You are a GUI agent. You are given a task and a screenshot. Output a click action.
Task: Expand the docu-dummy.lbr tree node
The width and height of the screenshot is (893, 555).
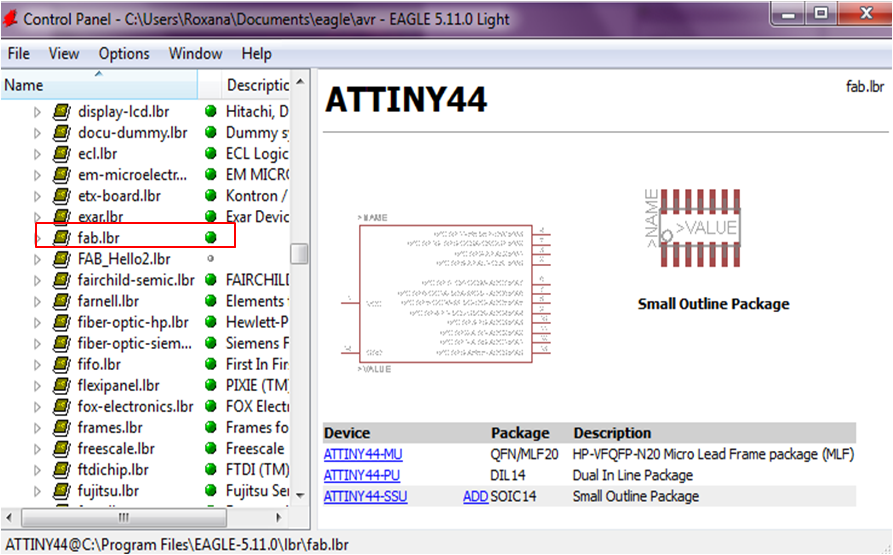click(37, 133)
